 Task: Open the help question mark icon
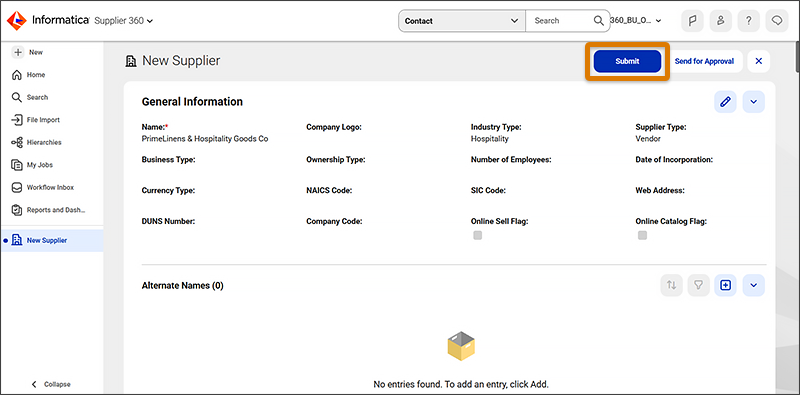point(748,21)
